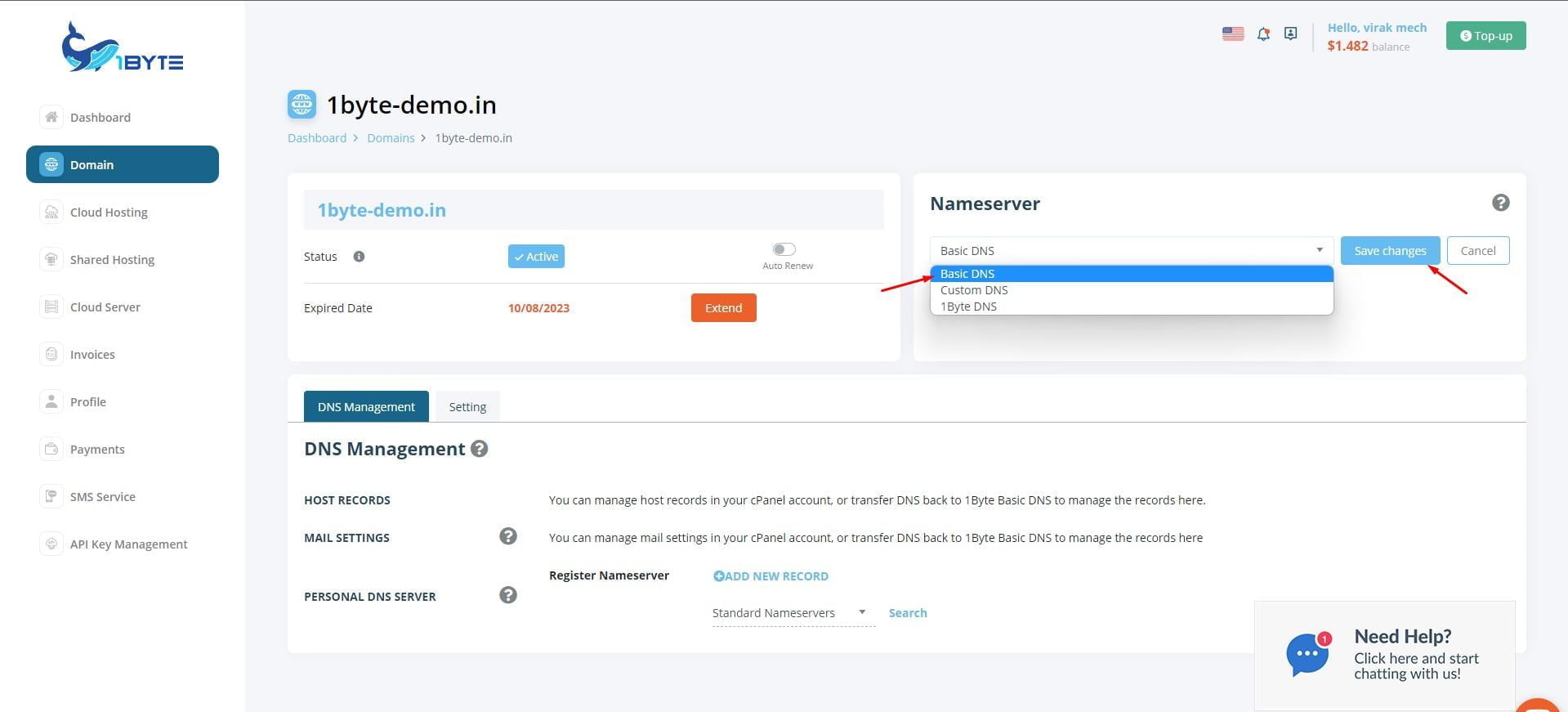The width and height of the screenshot is (1568, 712).
Task: Click the Need Help chat widget text
Action: (x=1416, y=654)
